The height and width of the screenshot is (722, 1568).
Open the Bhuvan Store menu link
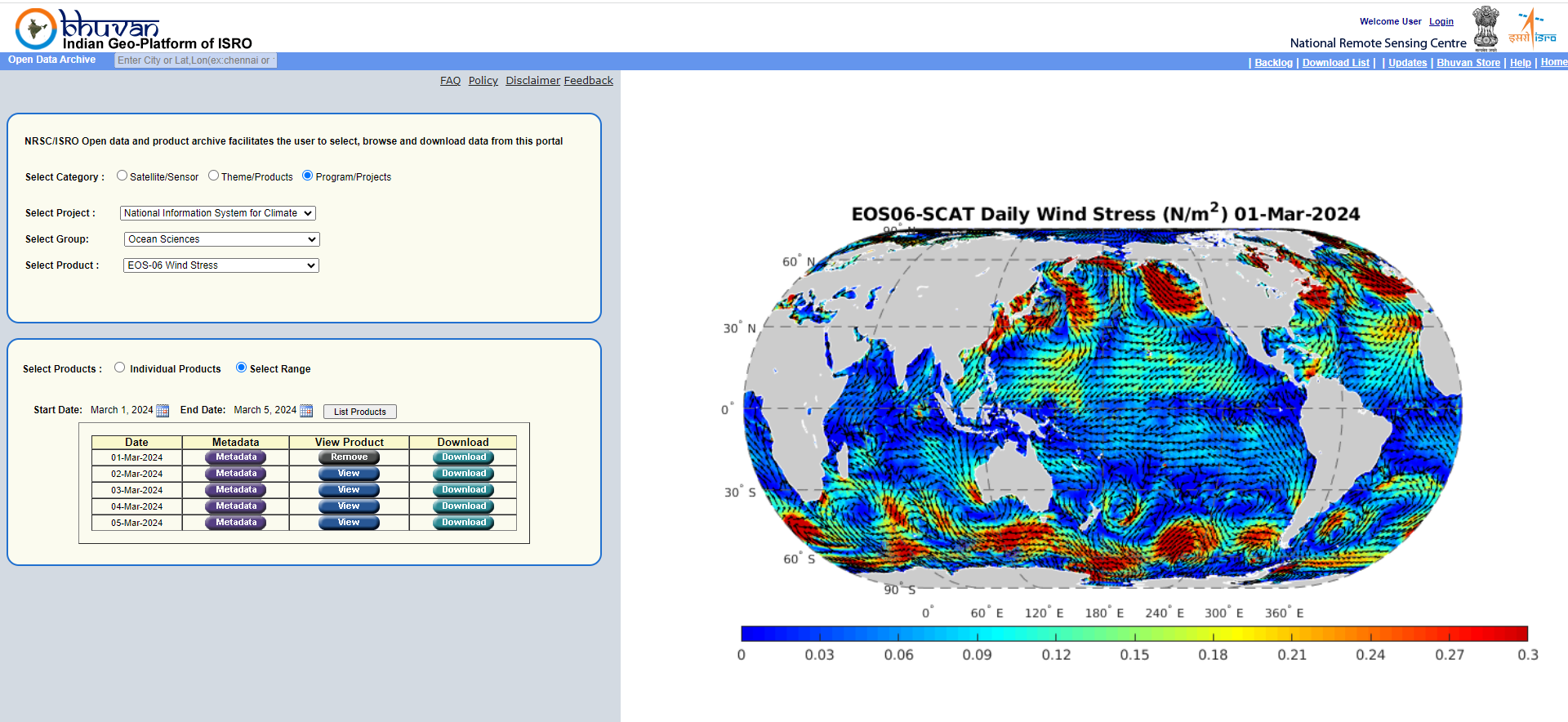pos(1468,63)
